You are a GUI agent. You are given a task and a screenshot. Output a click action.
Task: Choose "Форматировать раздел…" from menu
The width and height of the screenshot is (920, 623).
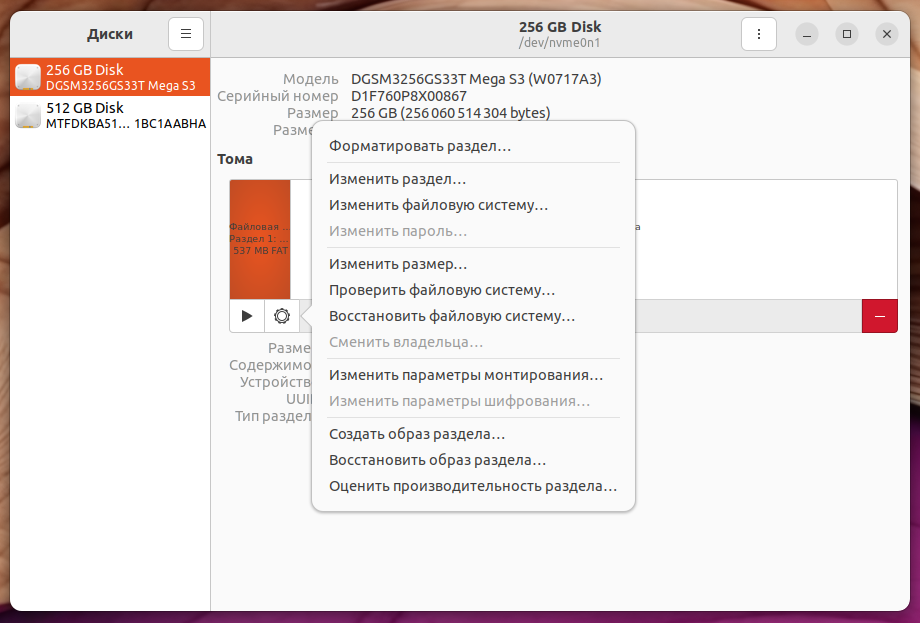click(x=473, y=146)
